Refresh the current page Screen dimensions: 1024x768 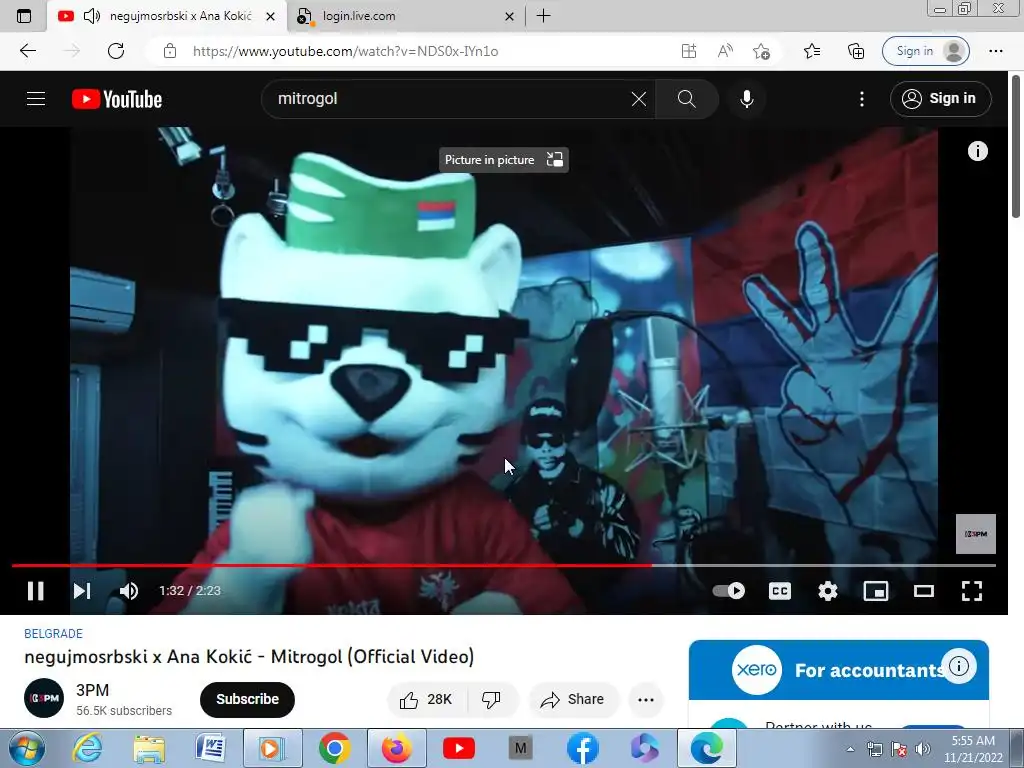[x=116, y=51]
